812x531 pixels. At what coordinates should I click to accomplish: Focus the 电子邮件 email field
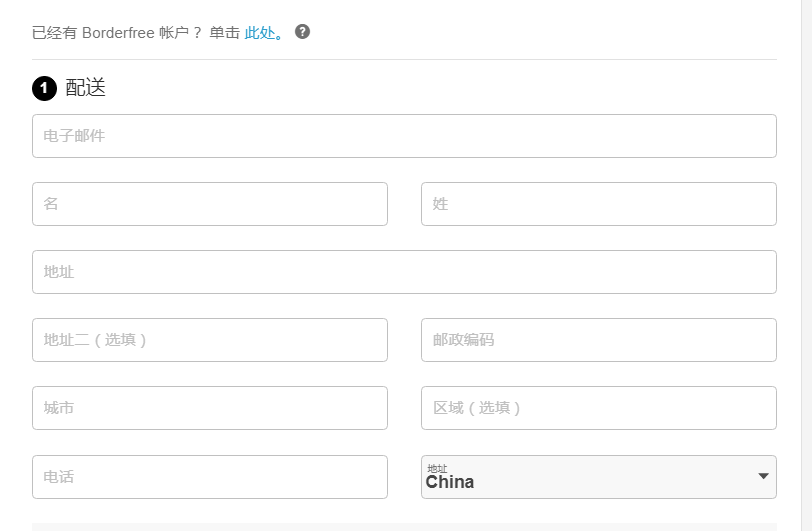pos(404,136)
